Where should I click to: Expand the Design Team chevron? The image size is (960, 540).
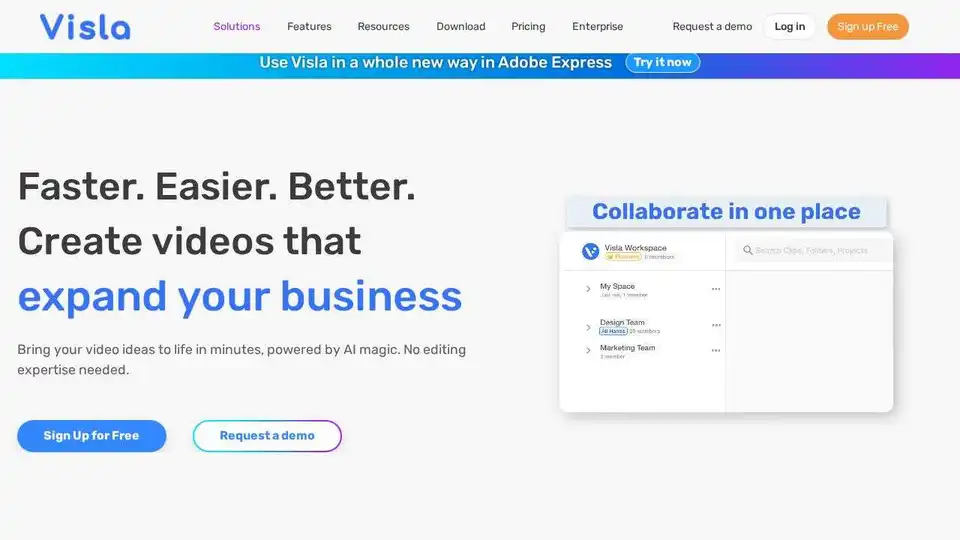click(x=588, y=328)
